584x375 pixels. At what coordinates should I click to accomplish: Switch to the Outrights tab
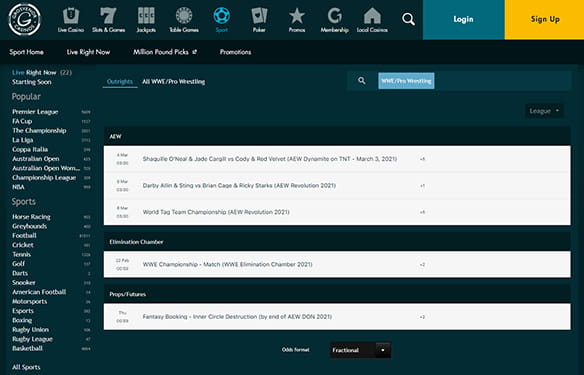click(120, 82)
